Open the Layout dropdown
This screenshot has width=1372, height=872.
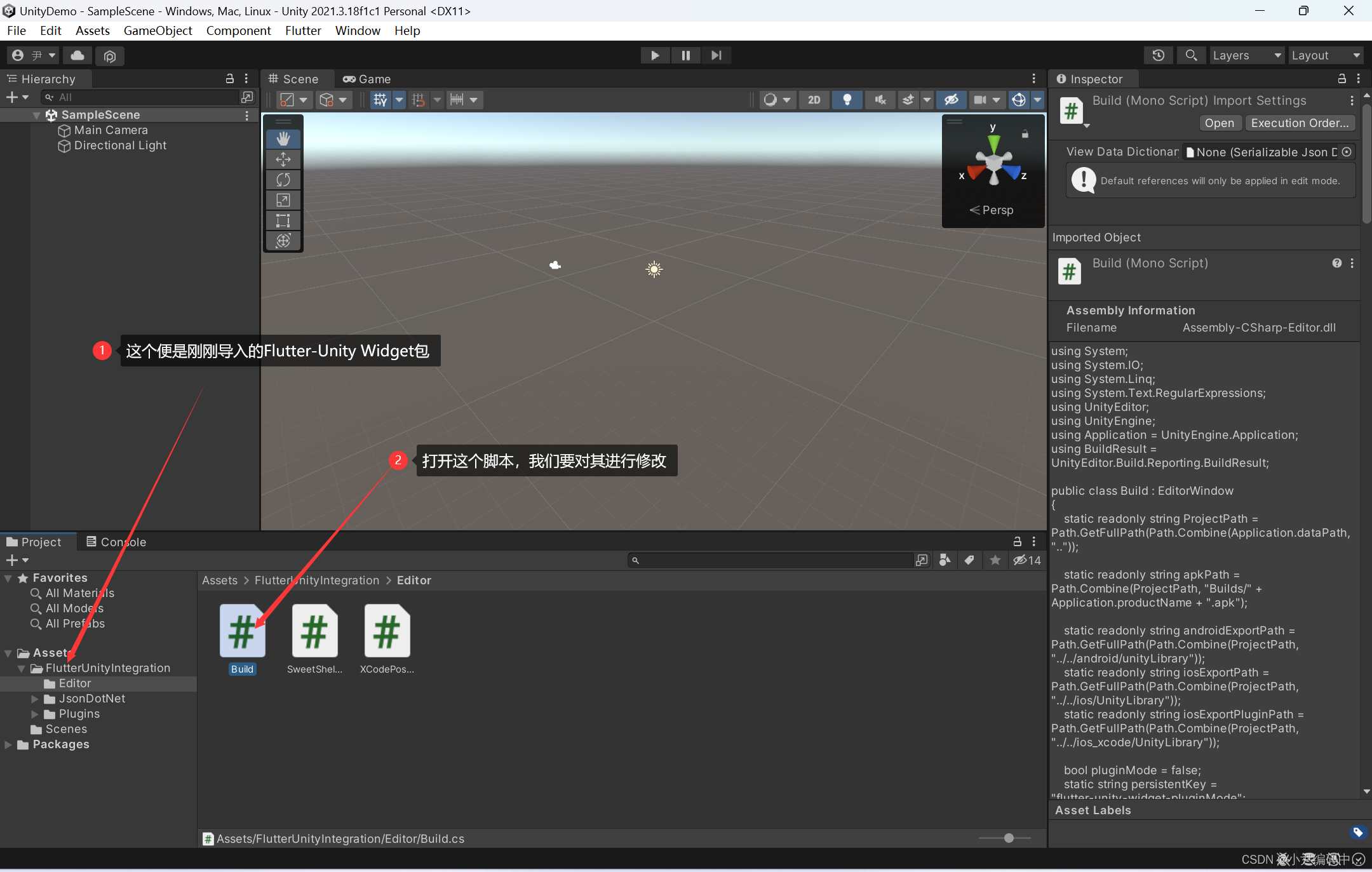(x=1326, y=55)
